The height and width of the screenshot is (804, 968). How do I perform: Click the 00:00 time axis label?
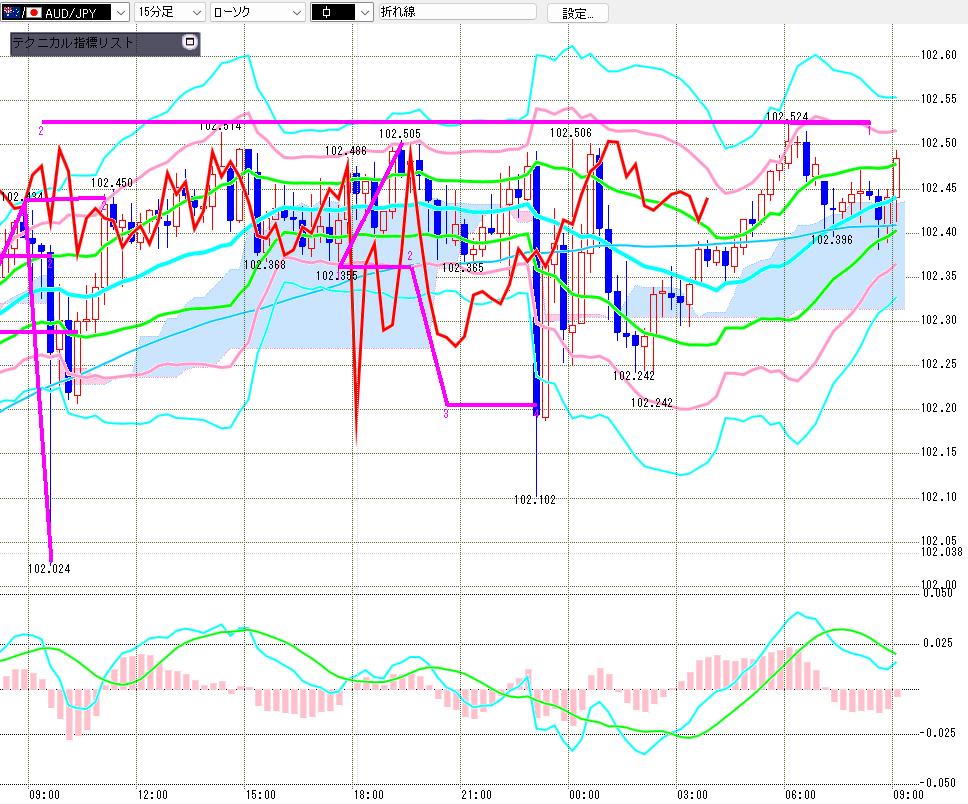584,795
